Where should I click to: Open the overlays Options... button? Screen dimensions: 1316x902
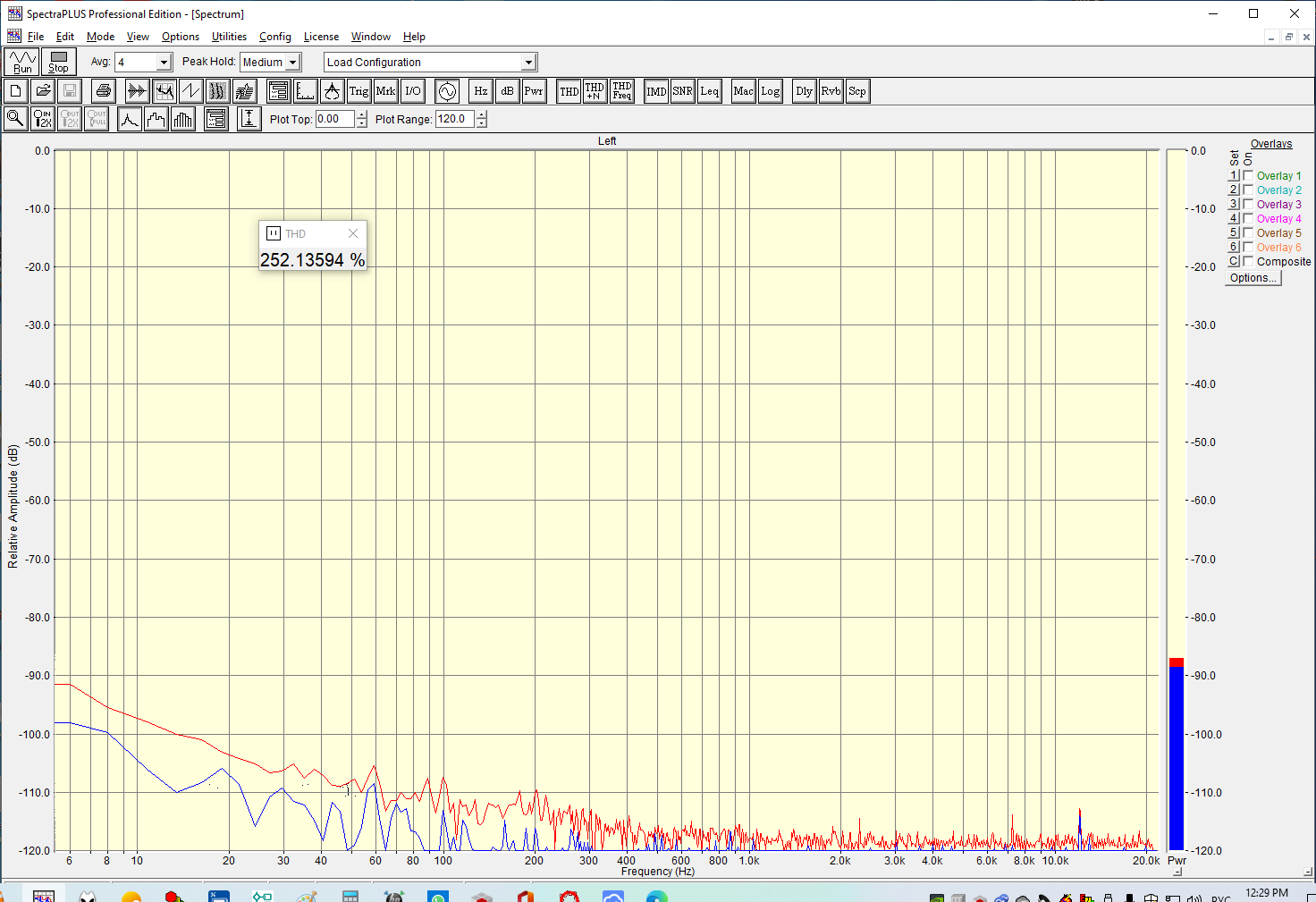(x=1253, y=278)
